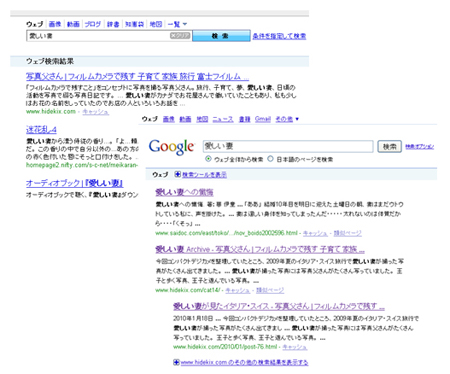Open キャッシュ link under hidekix.com/cat14 result

238,290
